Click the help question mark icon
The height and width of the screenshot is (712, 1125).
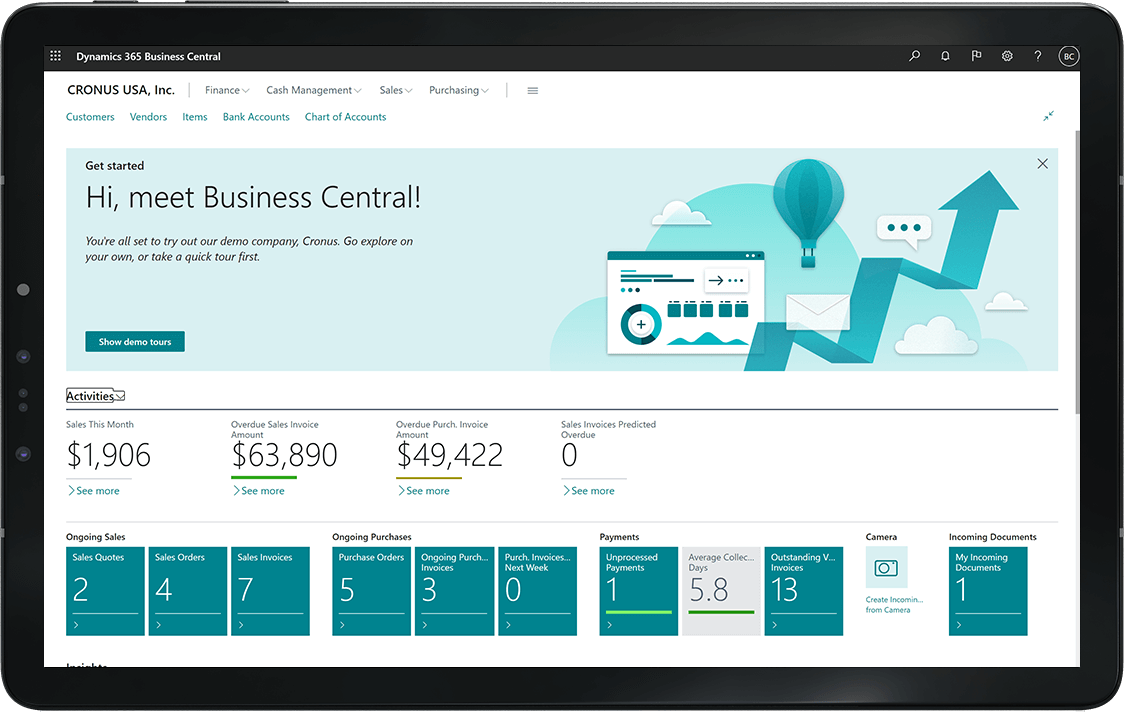point(1037,57)
